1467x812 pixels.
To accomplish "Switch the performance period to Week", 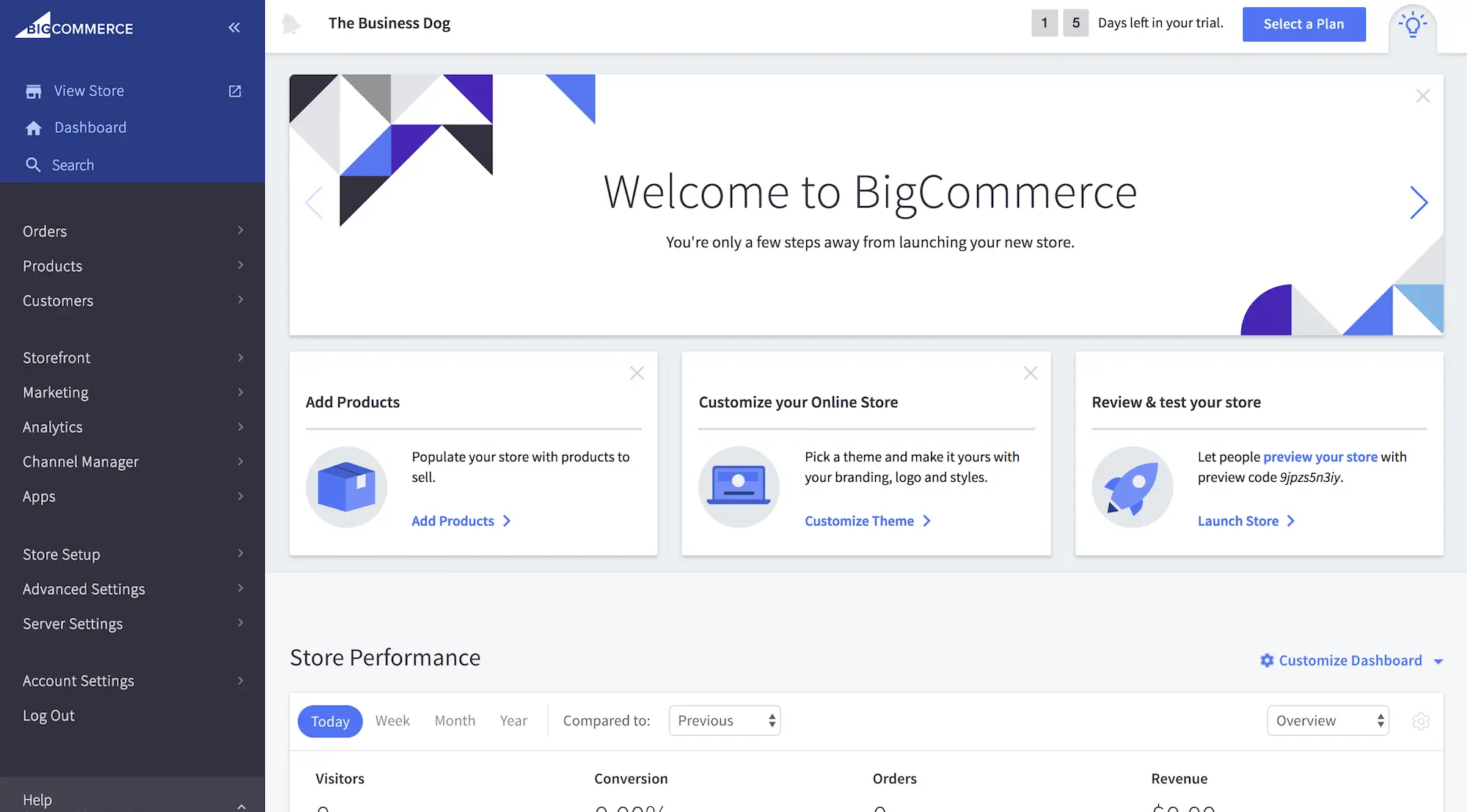I will [392, 720].
